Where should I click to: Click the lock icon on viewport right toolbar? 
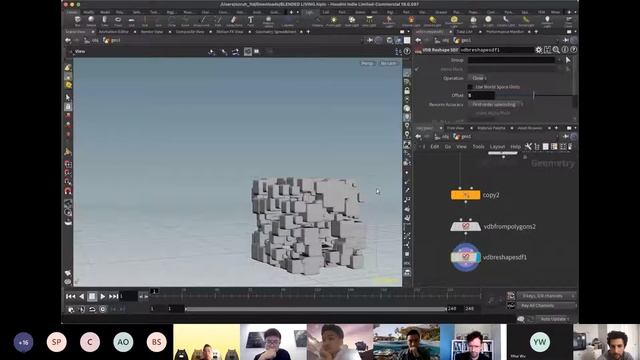[x=407, y=91]
